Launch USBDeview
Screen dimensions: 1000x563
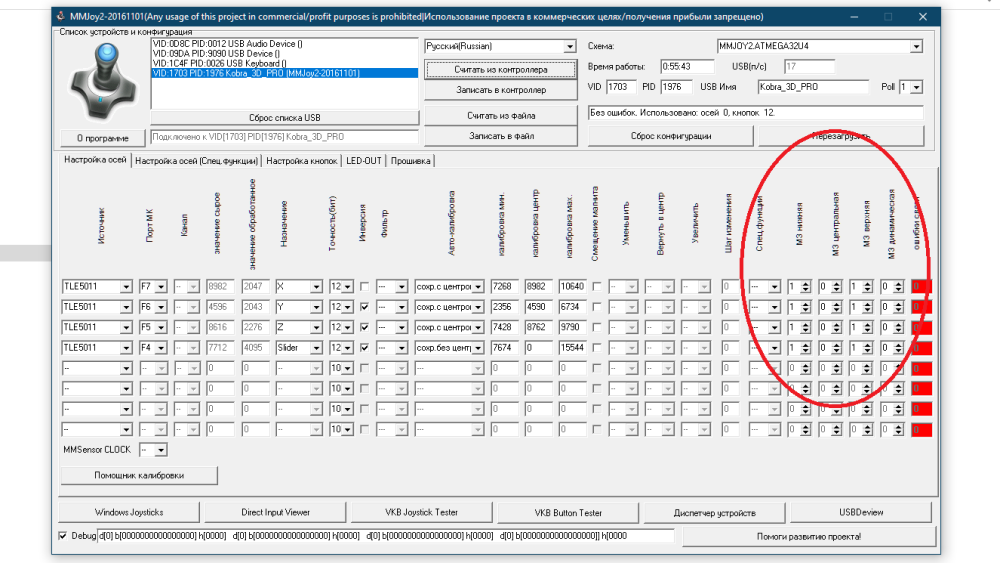coord(861,512)
